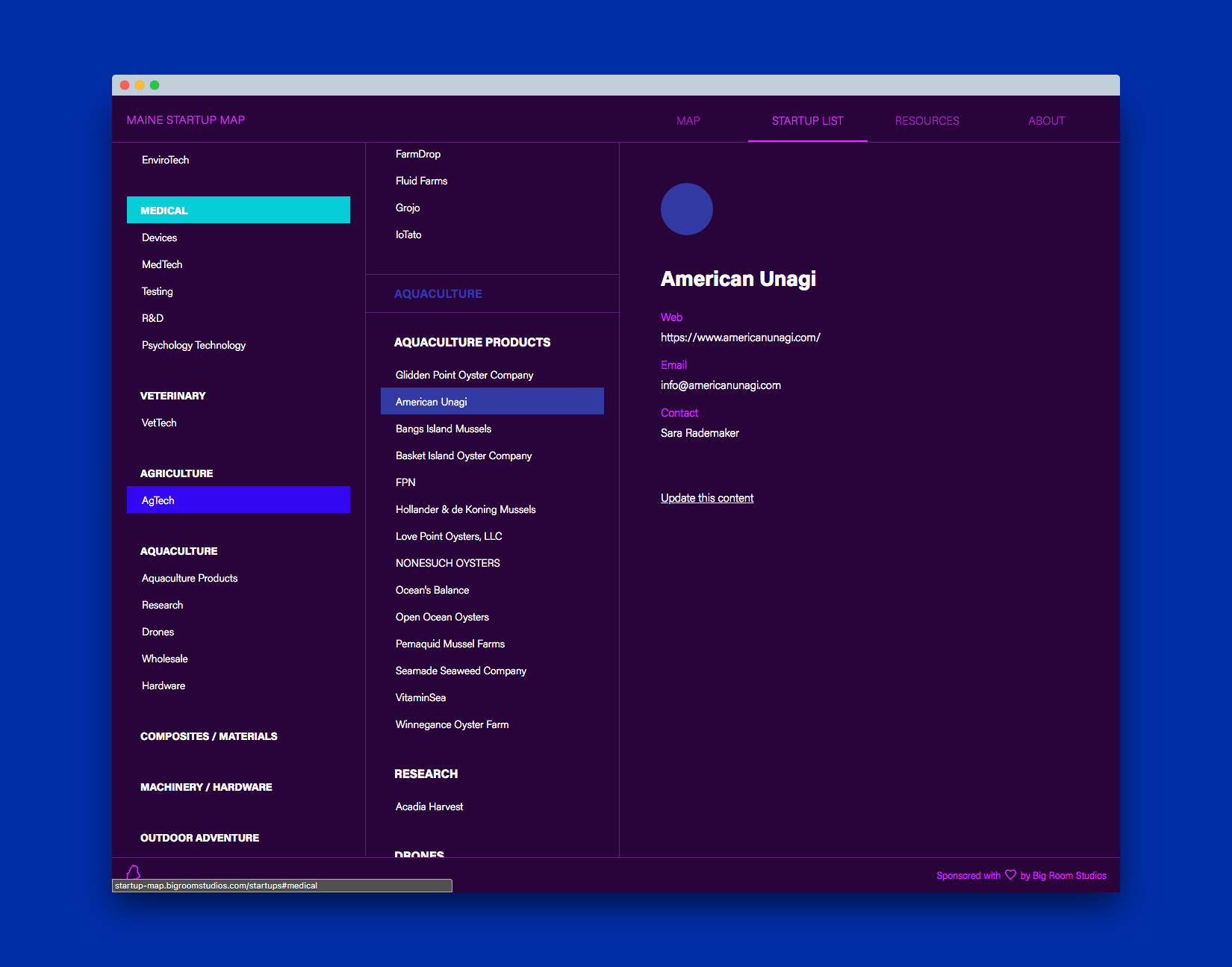This screenshot has width=1232, height=967.
Task: Click the MAINE STARTUP MAP site title
Action: 186,120
